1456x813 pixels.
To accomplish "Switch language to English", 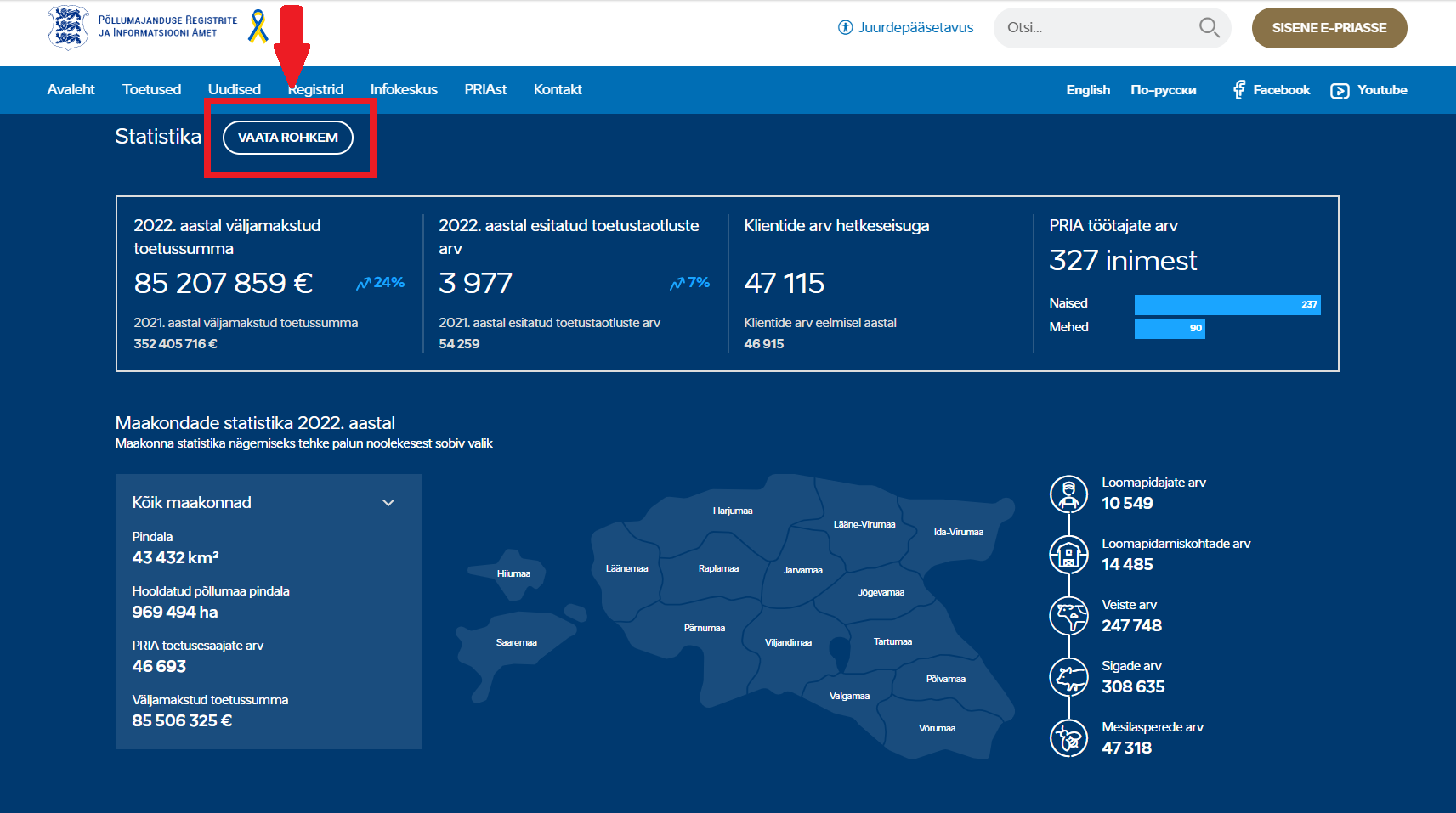I will click(1088, 90).
